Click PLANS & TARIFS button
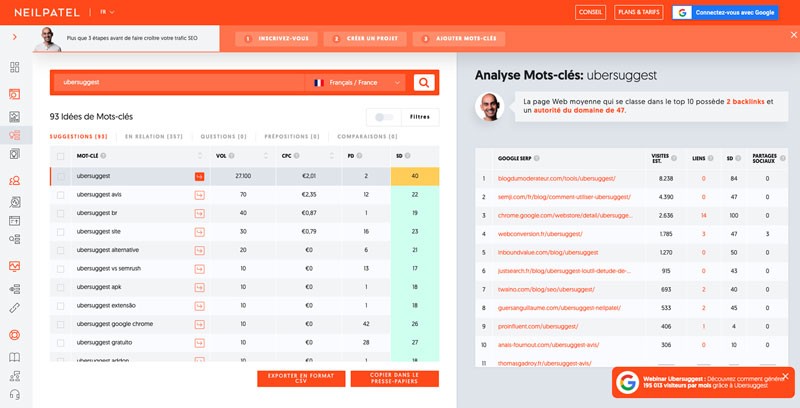This screenshot has height=408, width=800. 639,12
